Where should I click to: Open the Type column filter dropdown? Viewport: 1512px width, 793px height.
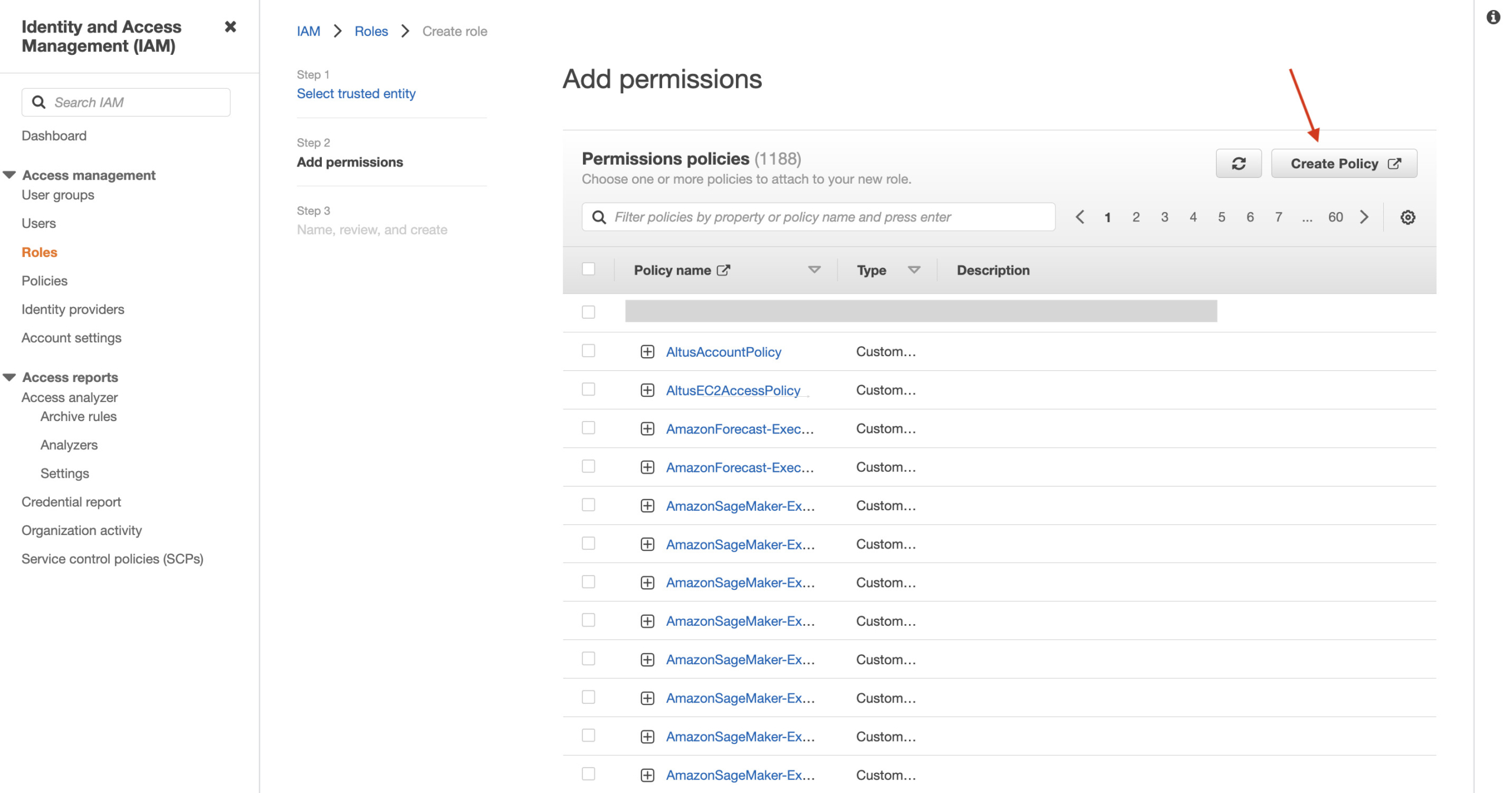click(913, 270)
